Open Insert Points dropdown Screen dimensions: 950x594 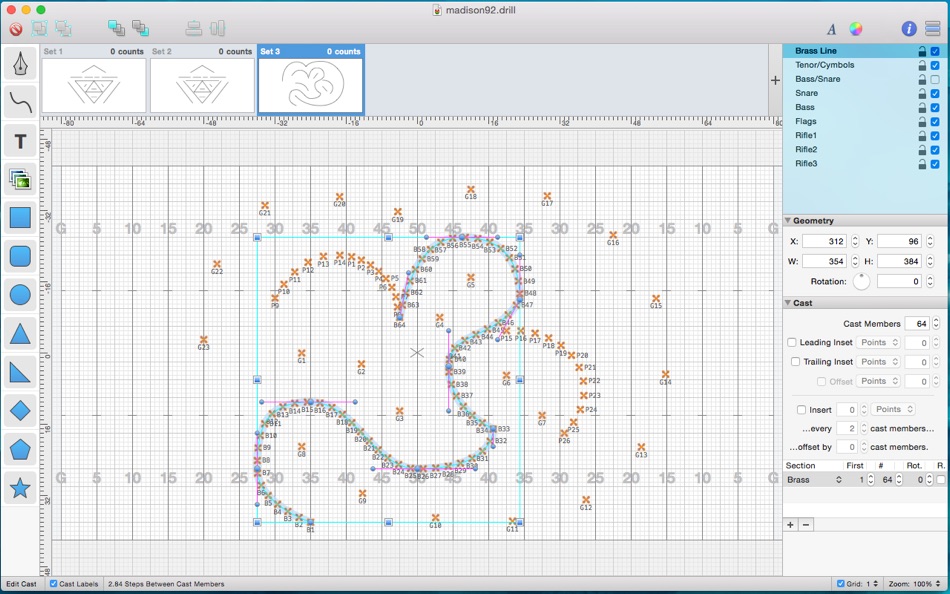coord(892,409)
